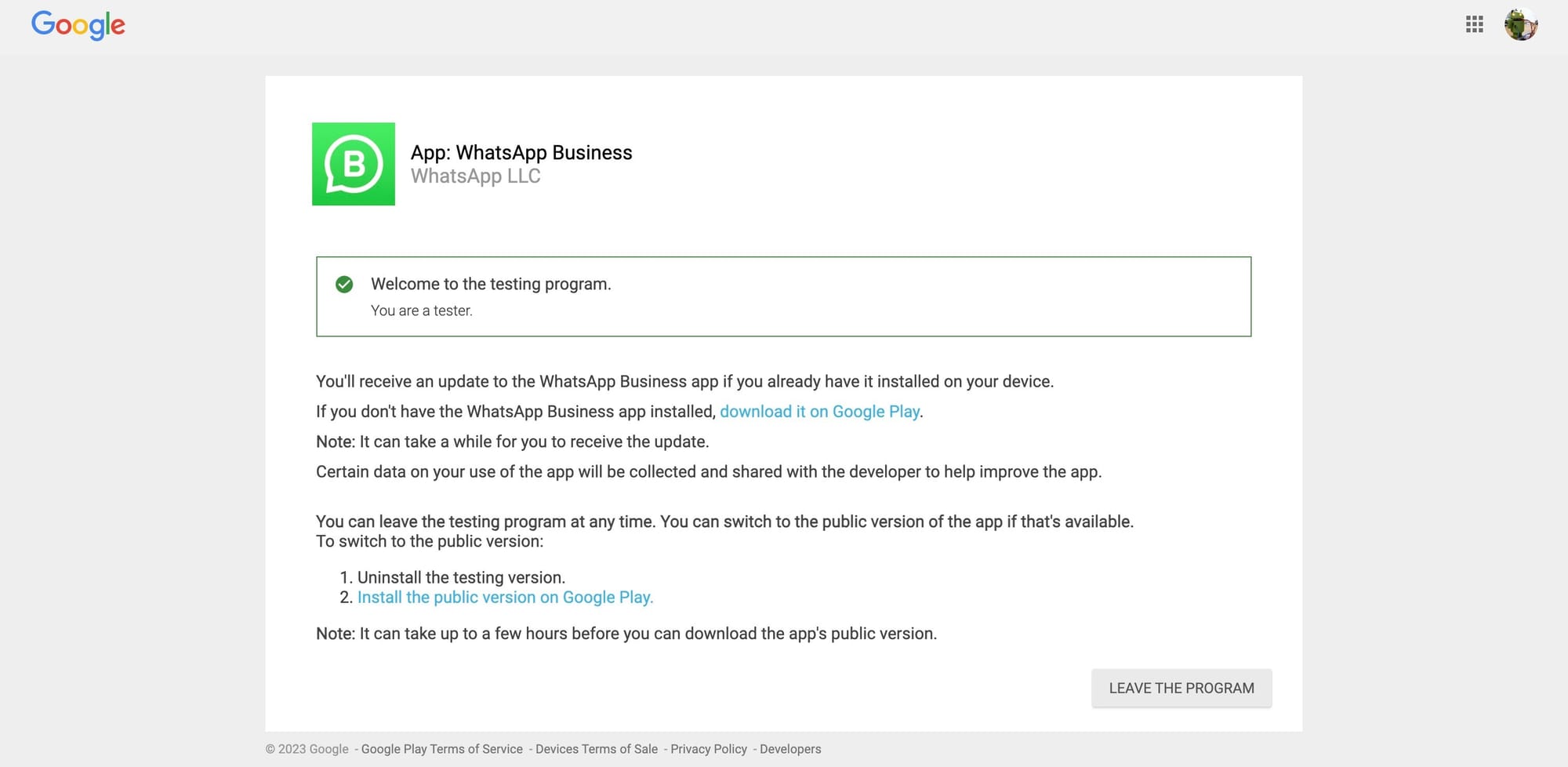Screen dimensions: 1568x767
Task: Click 'download it on Google Play' link
Action: point(819,412)
